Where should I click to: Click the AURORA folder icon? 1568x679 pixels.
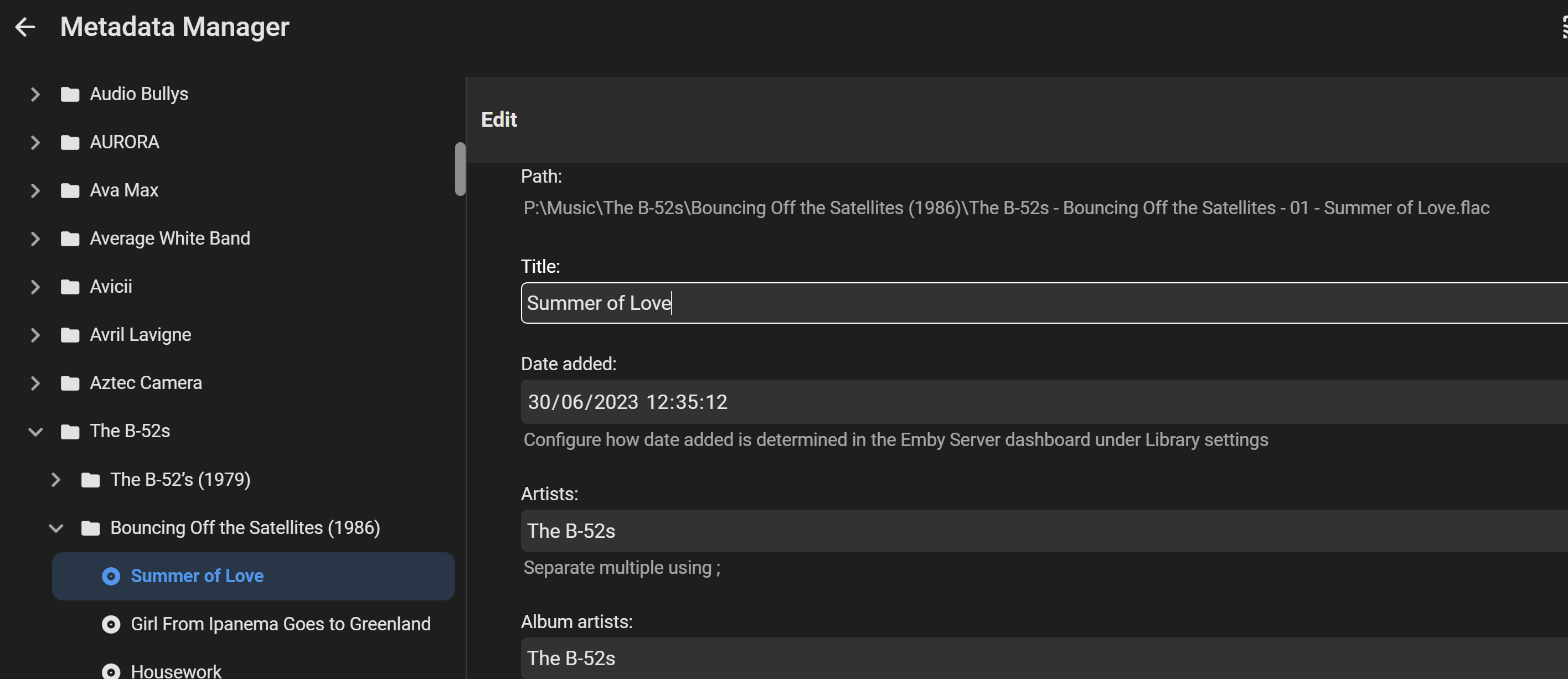(70, 142)
